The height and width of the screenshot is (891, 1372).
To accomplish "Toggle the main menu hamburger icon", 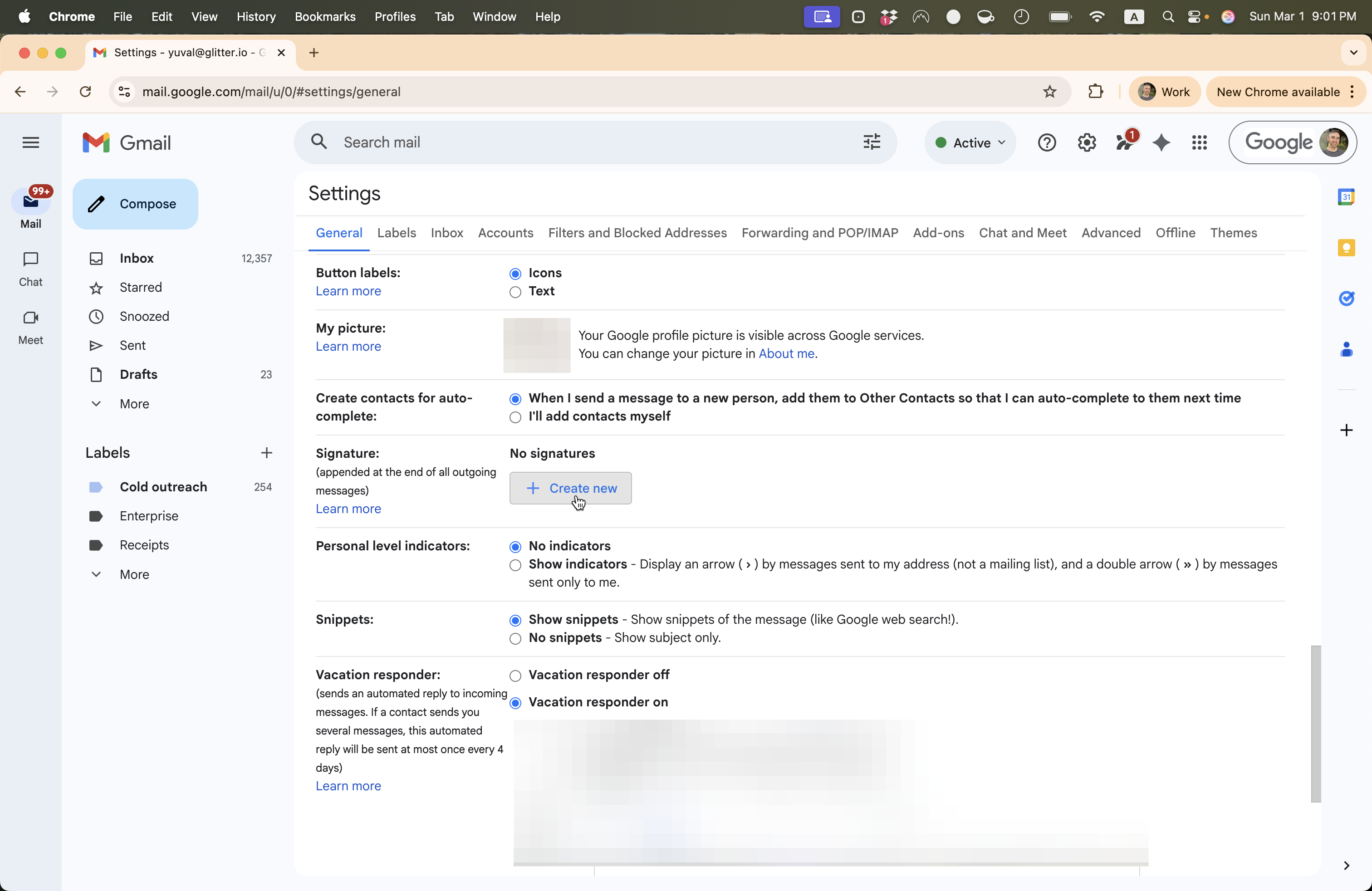I will click(x=30, y=142).
